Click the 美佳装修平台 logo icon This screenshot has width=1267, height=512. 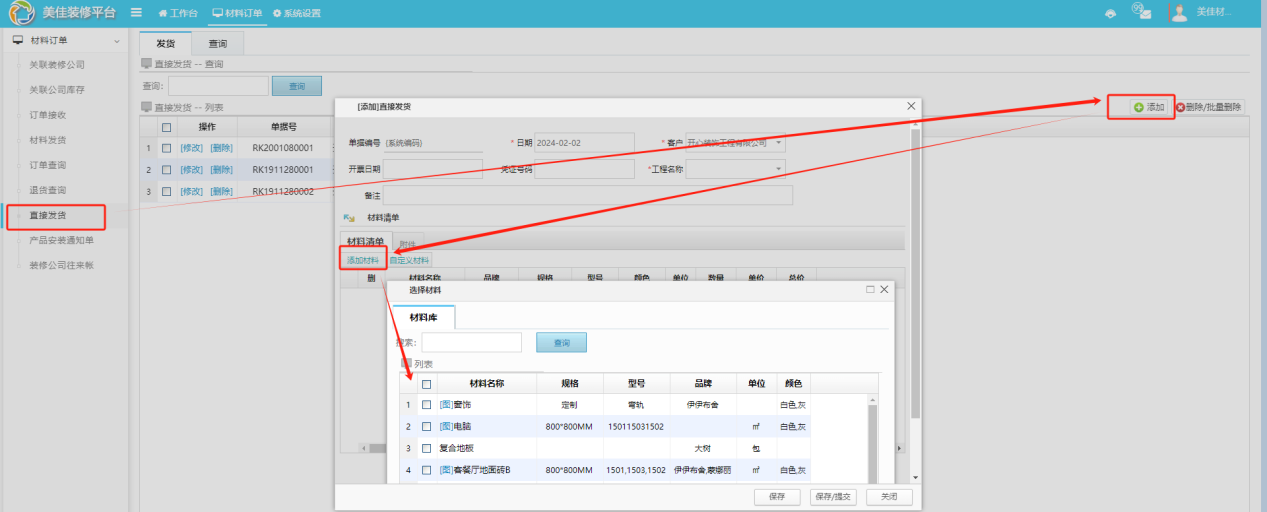click(22, 13)
